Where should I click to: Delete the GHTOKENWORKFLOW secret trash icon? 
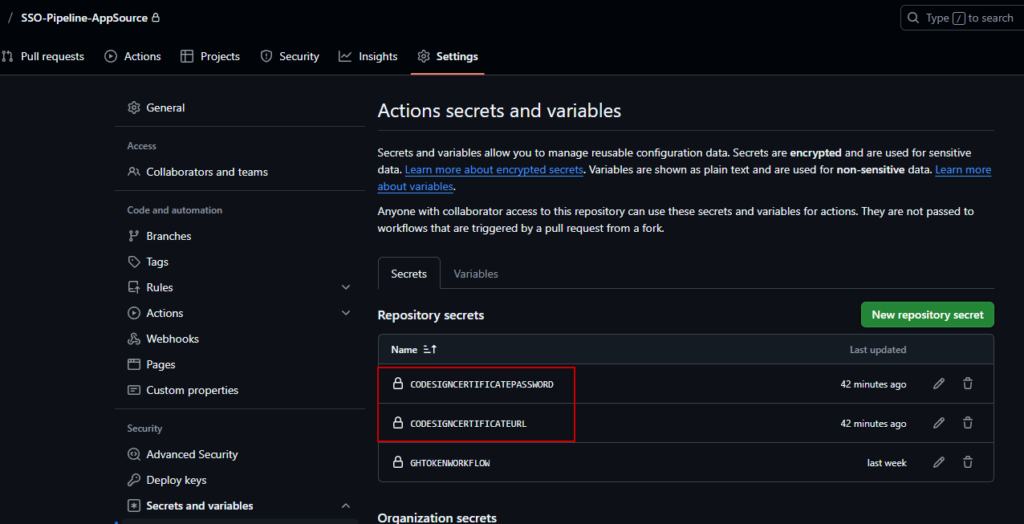coord(968,463)
